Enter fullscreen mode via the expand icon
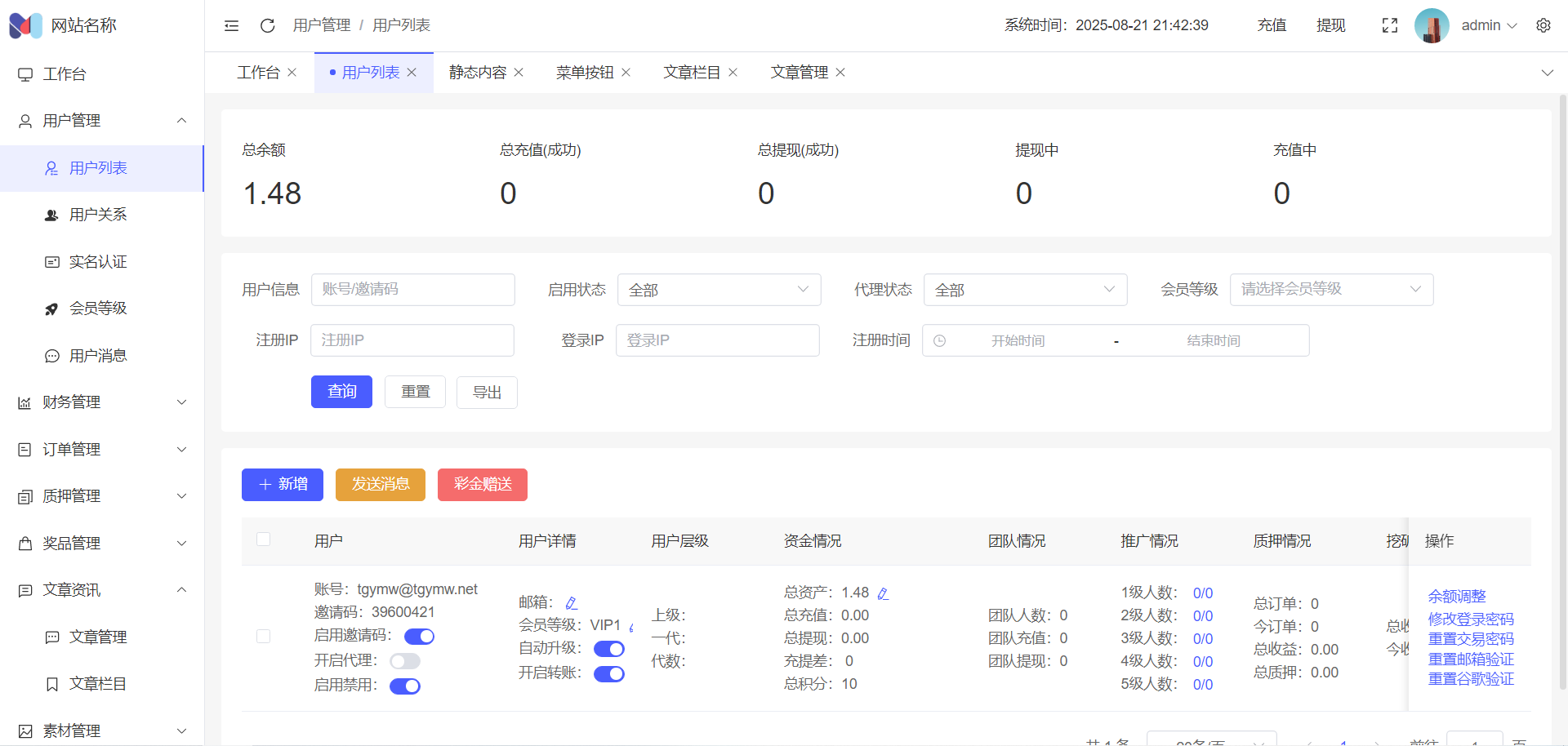The width and height of the screenshot is (1568, 746). pos(1389,25)
